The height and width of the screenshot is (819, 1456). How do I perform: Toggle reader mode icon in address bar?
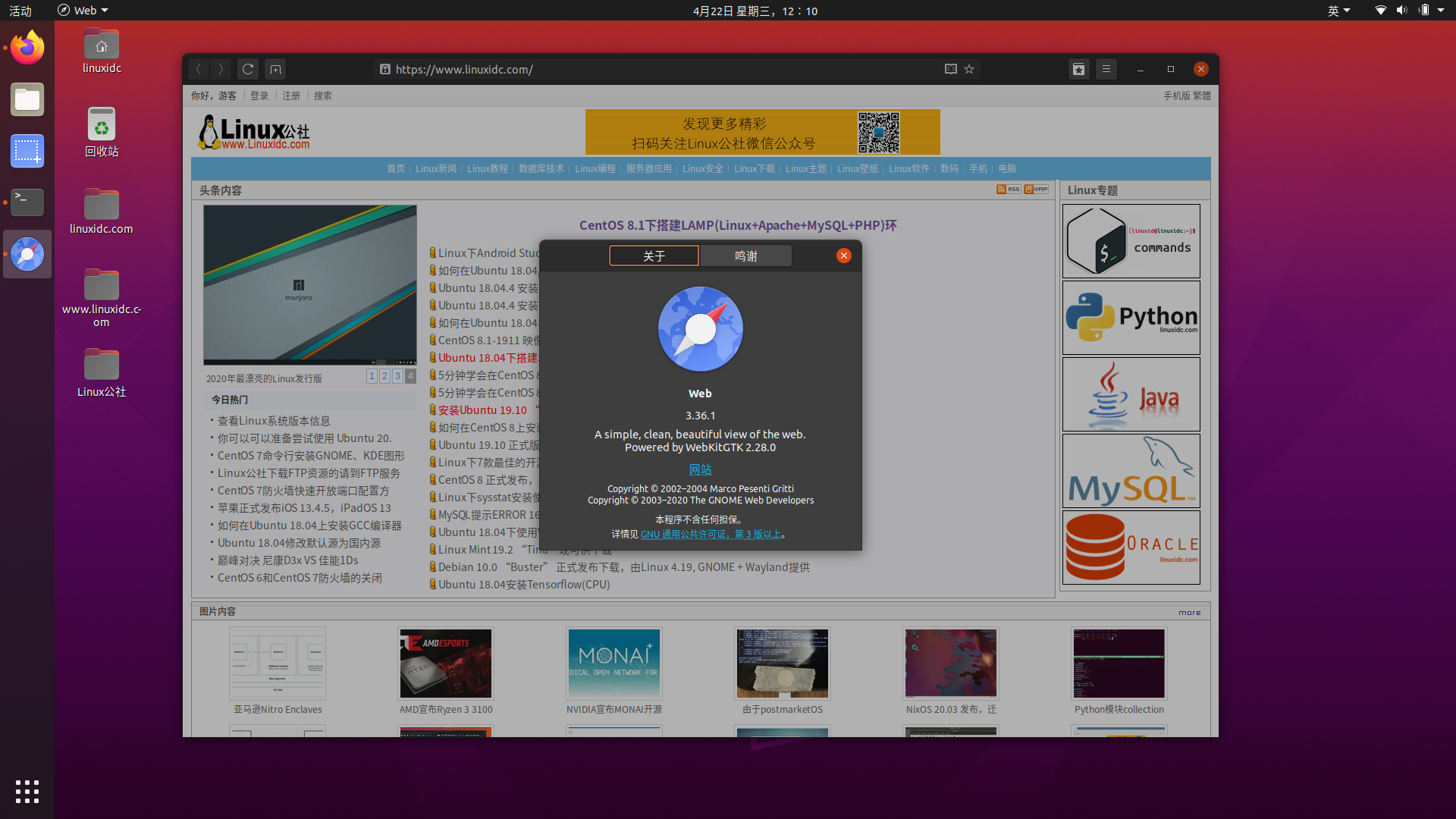(x=950, y=69)
